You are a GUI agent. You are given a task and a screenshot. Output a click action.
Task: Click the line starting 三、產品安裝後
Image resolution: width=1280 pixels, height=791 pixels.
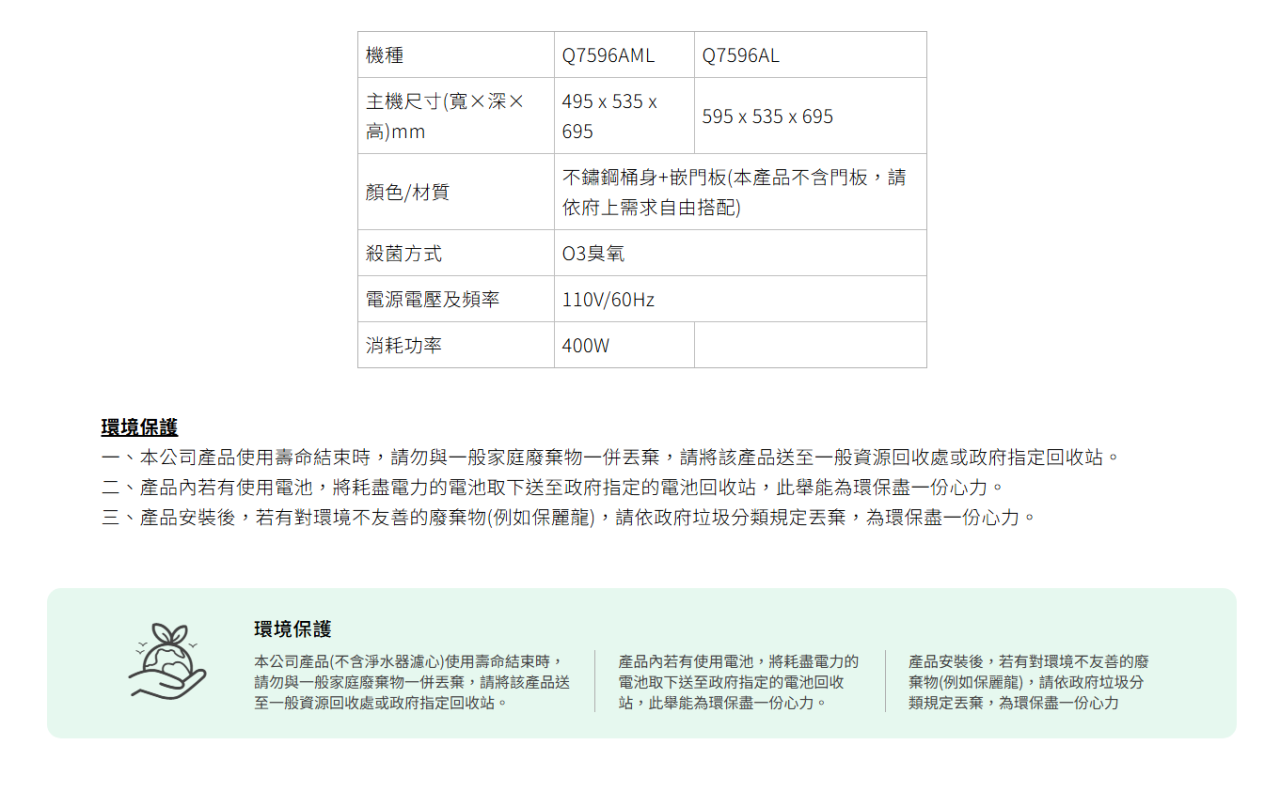tap(569, 517)
